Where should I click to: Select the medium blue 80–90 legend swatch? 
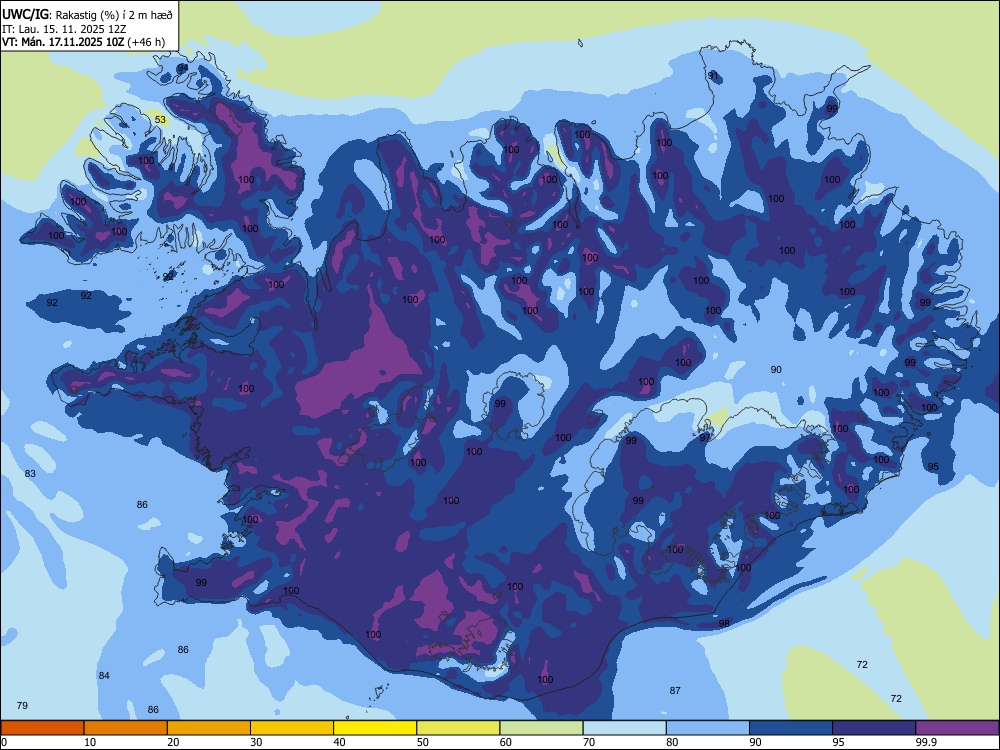[x=708, y=728]
